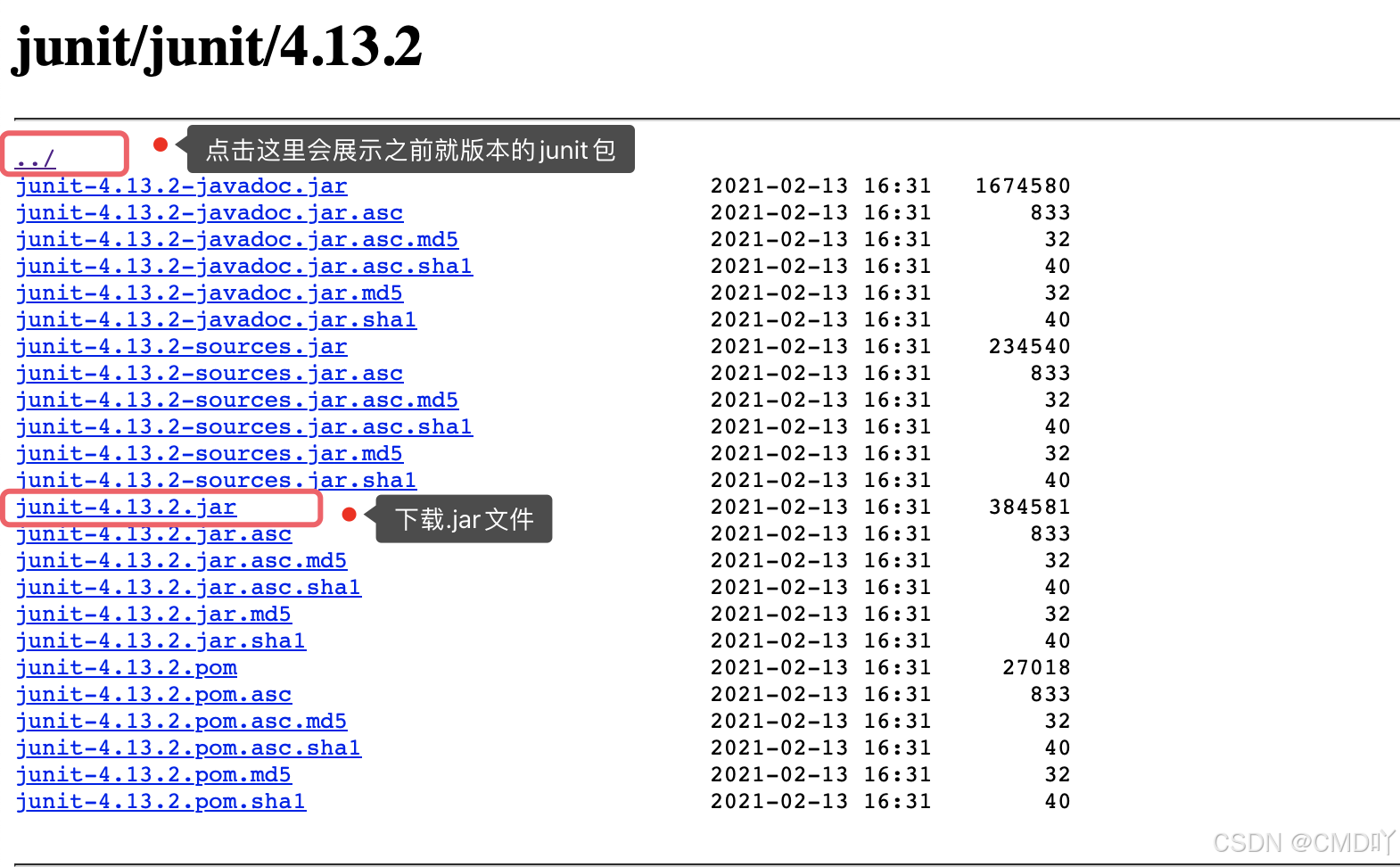Select the file size 234540
This screenshot has height=867, width=1400.
pos(1030,346)
